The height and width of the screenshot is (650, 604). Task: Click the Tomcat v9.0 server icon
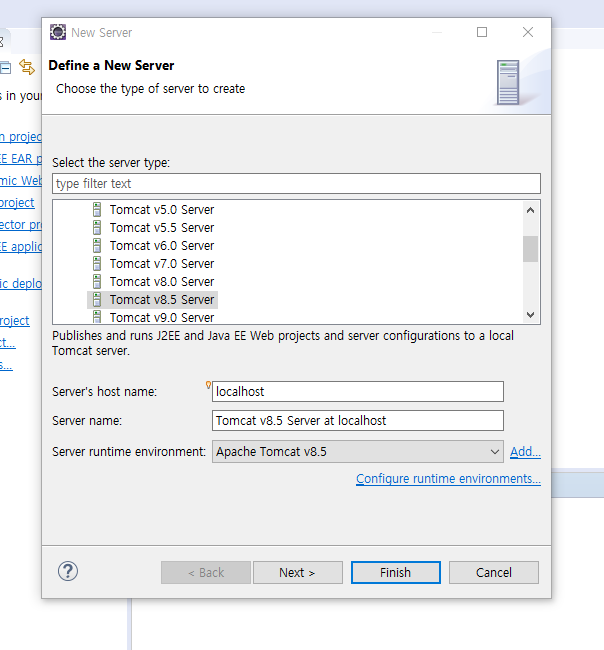(x=97, y=317)
